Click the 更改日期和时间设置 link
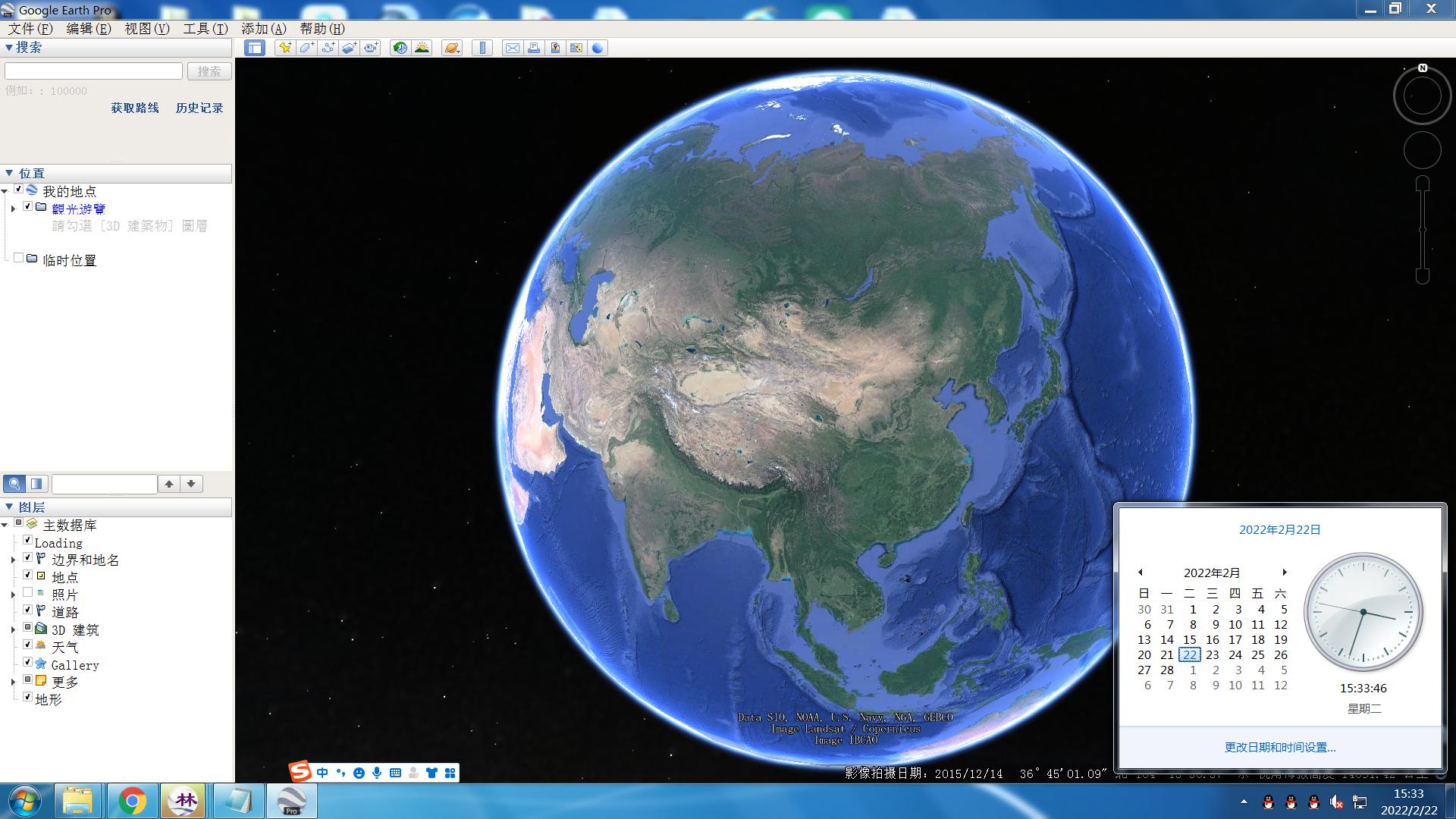Viewport: 1456px width, 819px height. coord(1279,748)
